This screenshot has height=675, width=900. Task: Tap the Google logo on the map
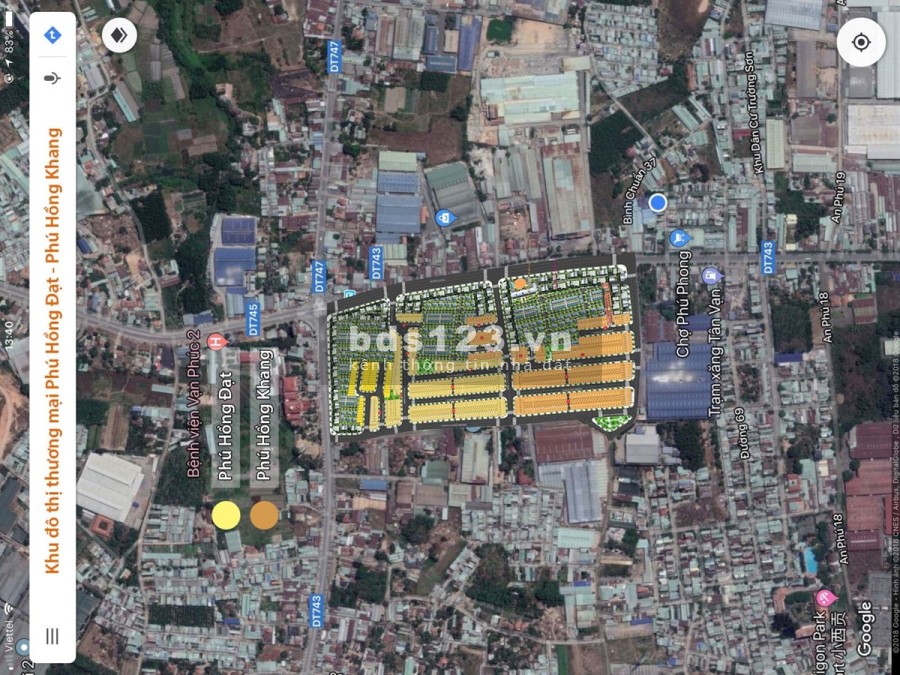pos(864,627)
